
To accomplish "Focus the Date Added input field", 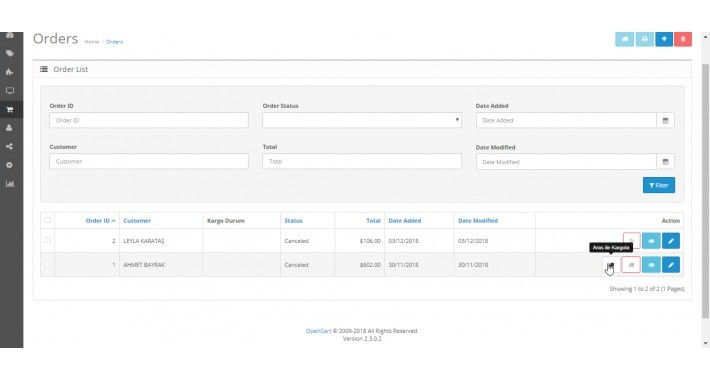I will (x=566, y=120).
